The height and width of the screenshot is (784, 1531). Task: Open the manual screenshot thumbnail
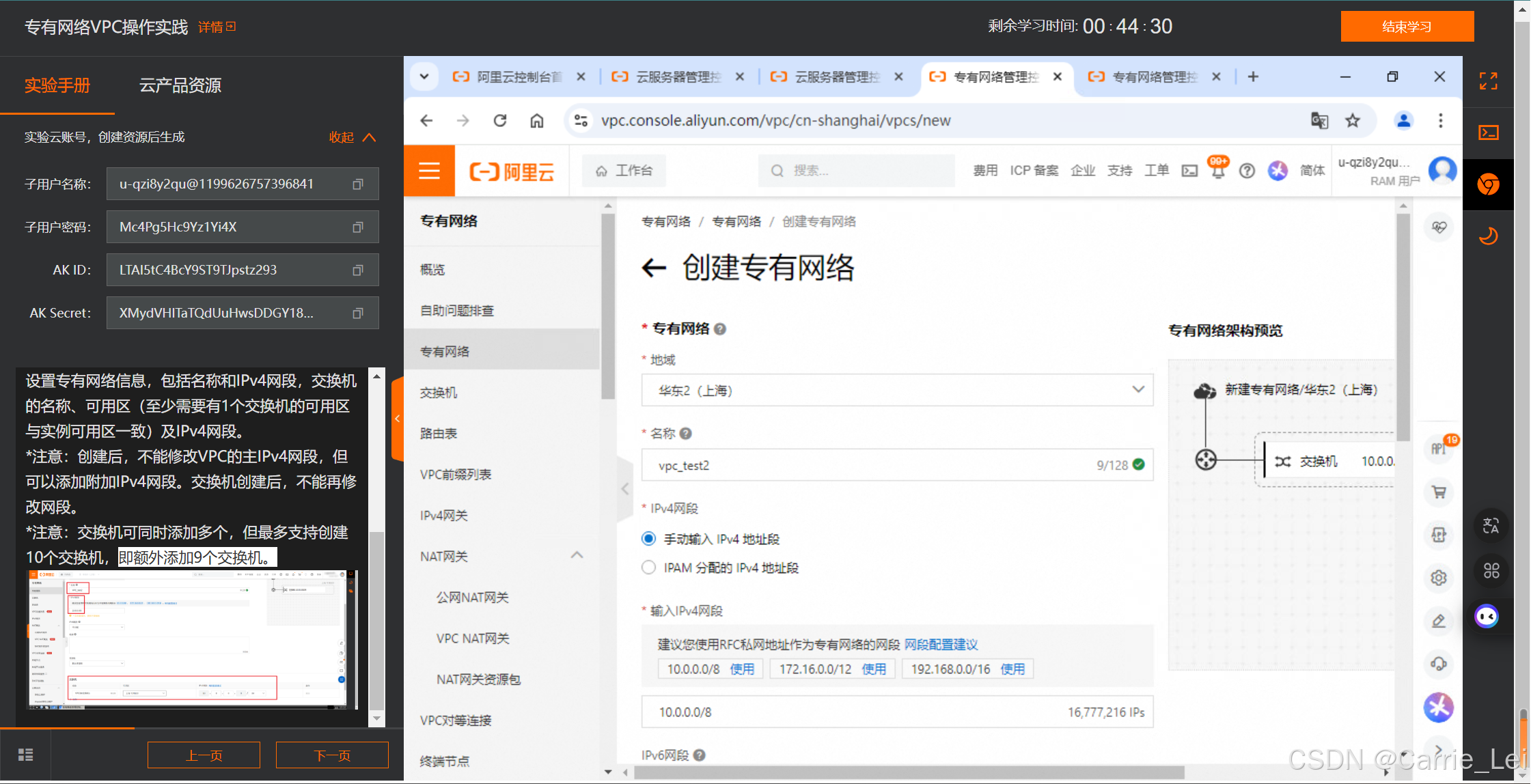coord(192,640)
